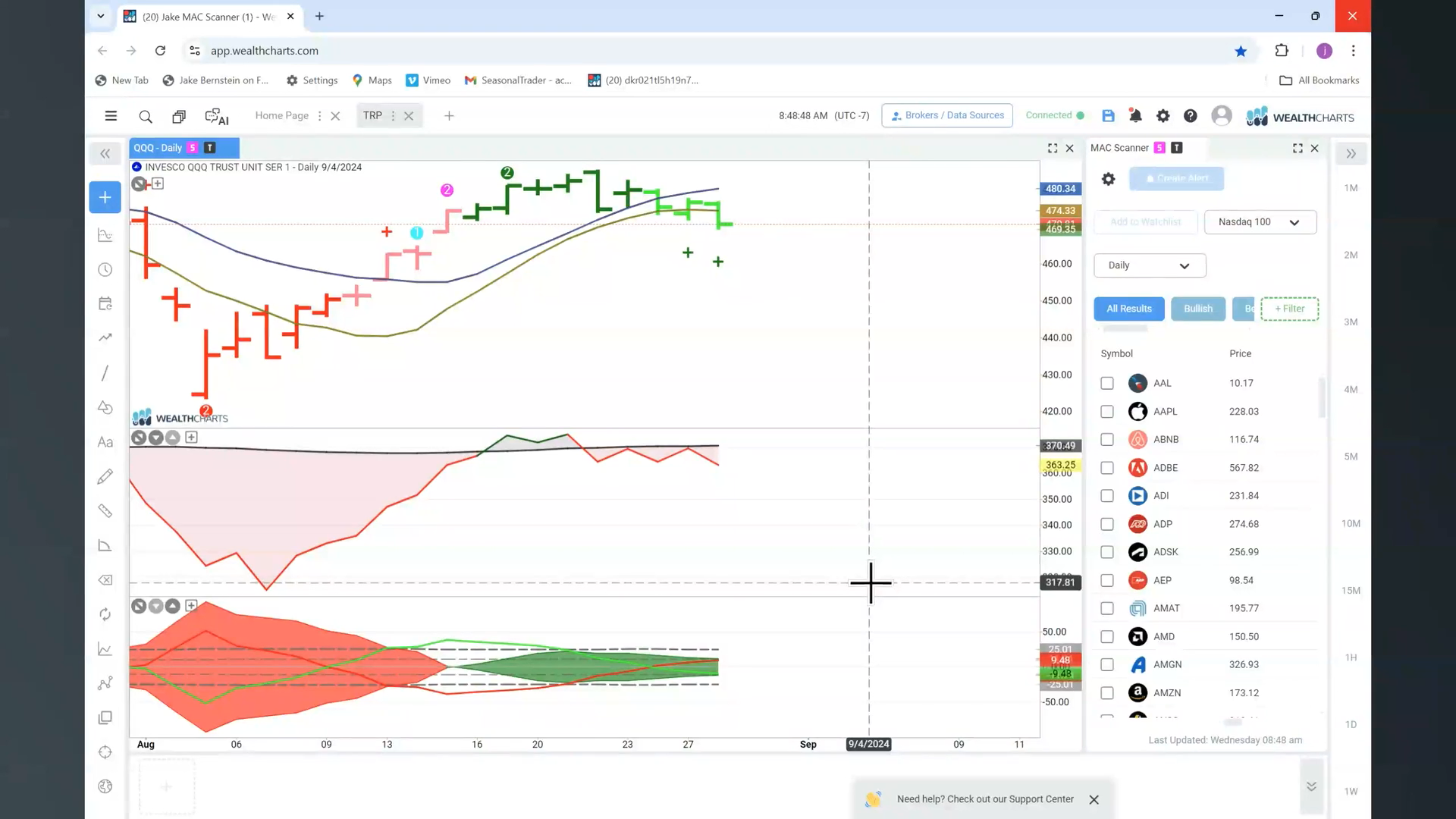Viewport: 1456px width, 819px height.
Task: Click the crosshair target tool
Action: click(x=105, y=752)
